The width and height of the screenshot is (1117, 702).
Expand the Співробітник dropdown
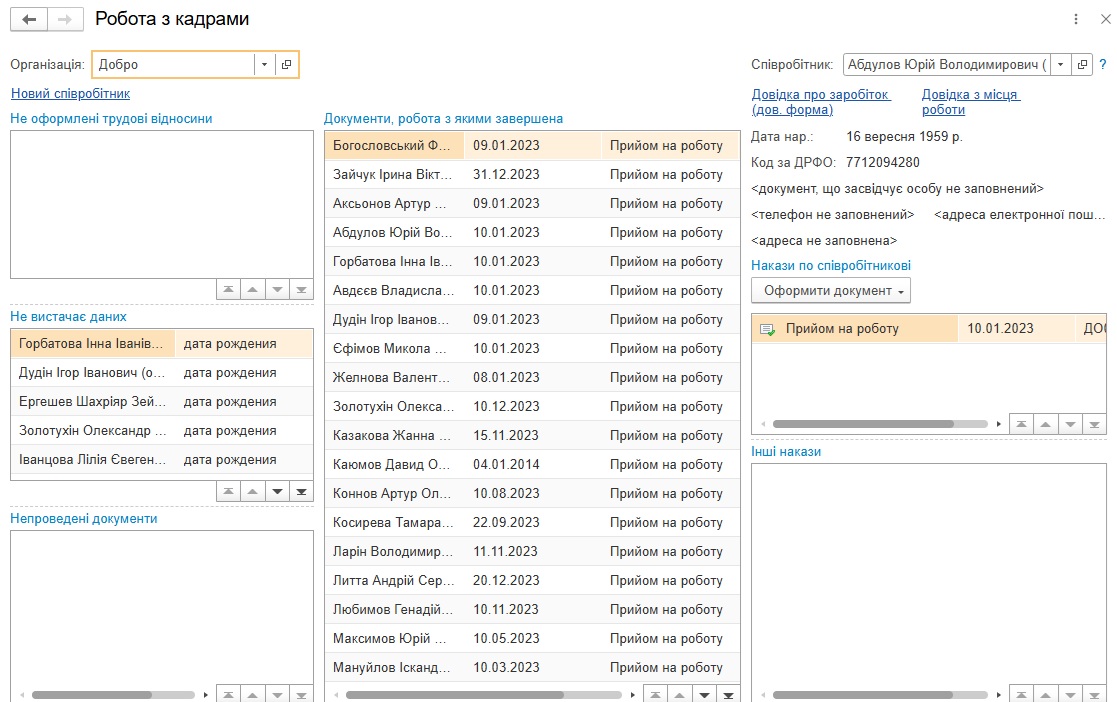click(x=1060, y=65)
